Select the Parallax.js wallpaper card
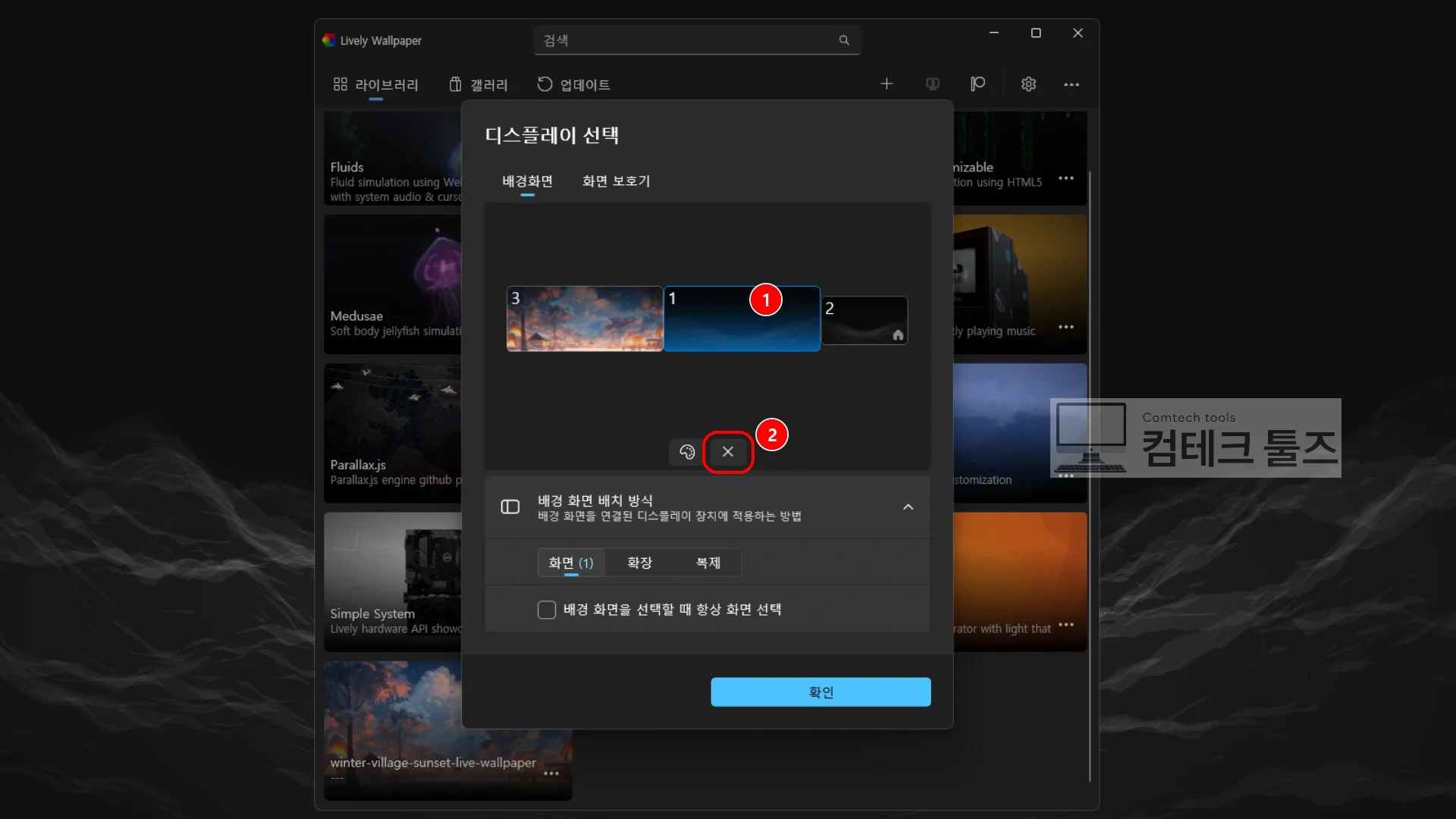The width and height of the screenshot is (1456, 819). click(x=393, y=433)
